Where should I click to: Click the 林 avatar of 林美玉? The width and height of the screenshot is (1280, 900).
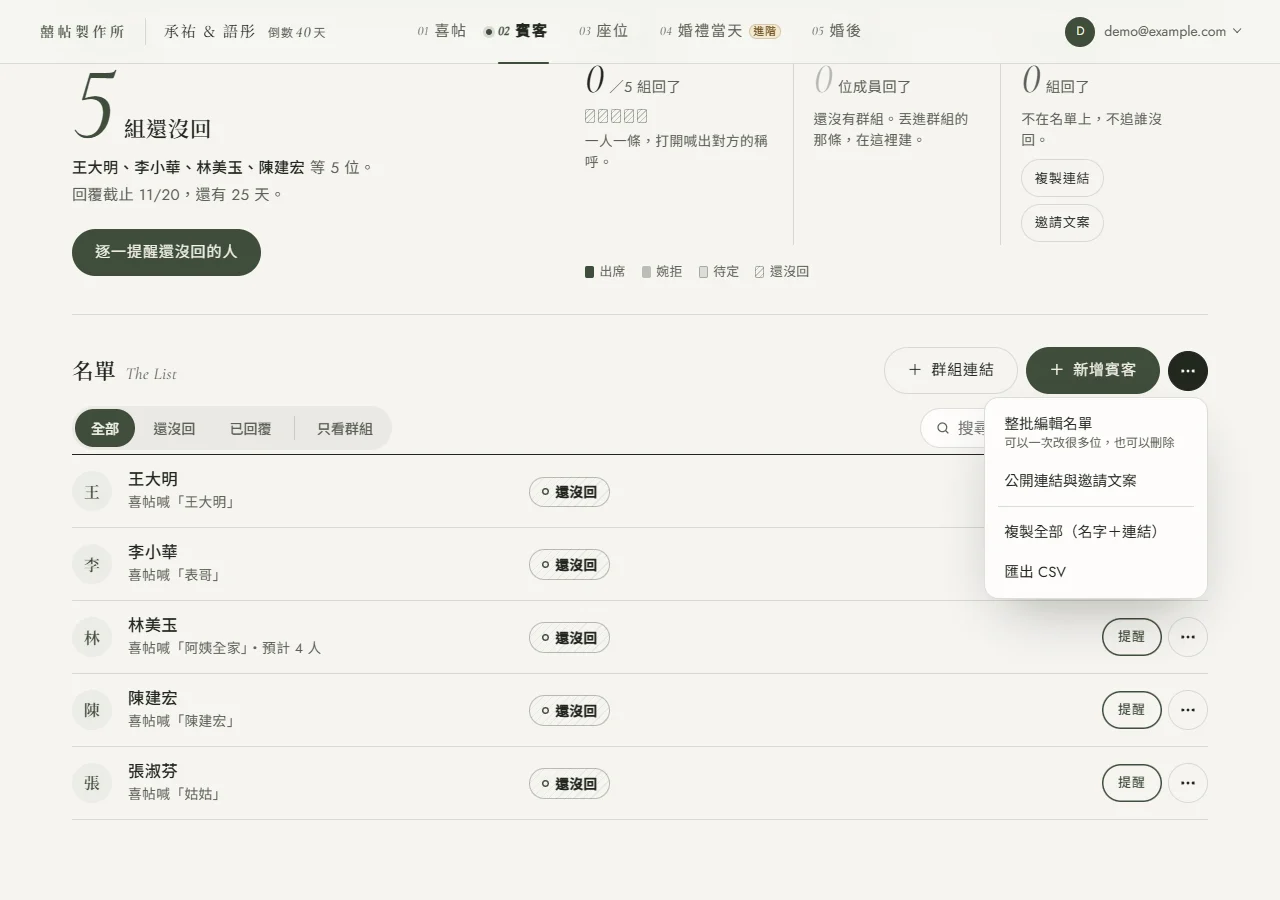click(92, 637)
